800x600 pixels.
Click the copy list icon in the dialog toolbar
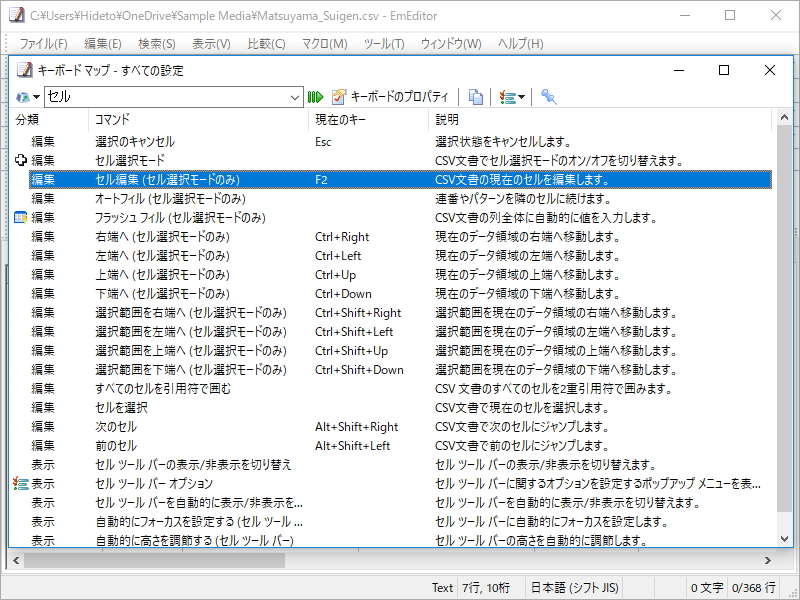tap(475, 97)
